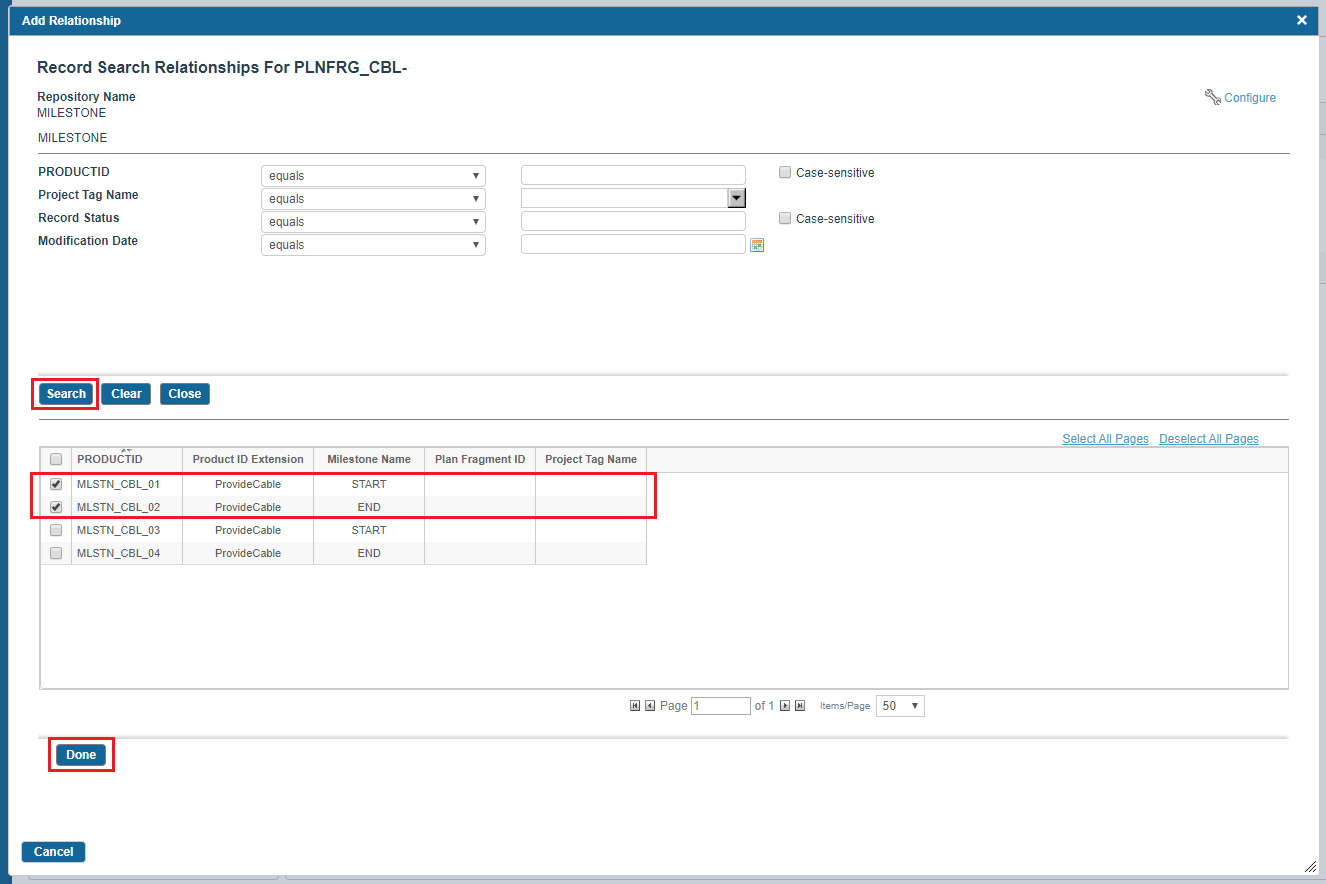Go to next page of results
1326x884 pixels.
pyautogui.click(x=785, y=706)
